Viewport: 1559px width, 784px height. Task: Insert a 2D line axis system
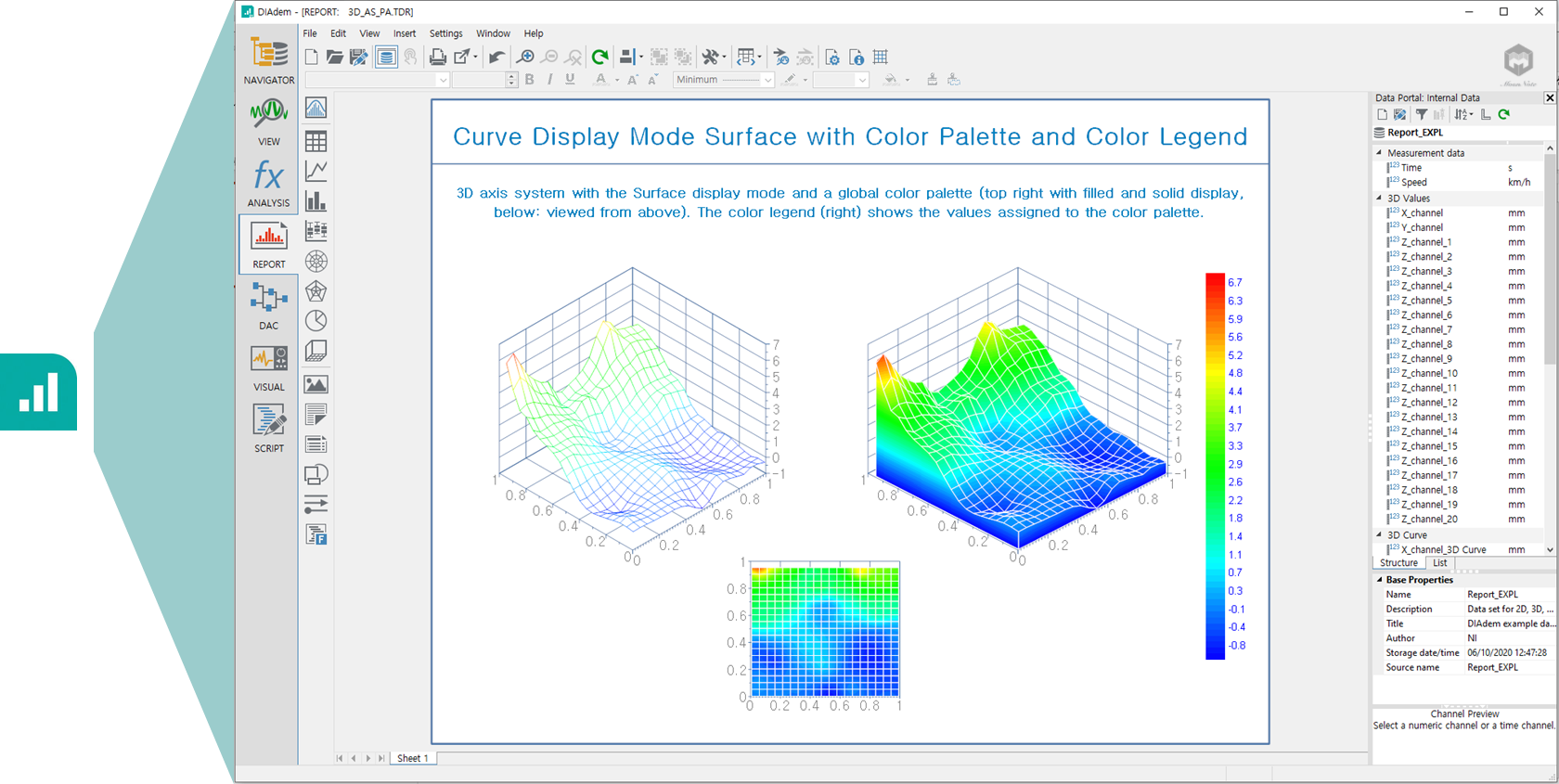click(316, 171)
